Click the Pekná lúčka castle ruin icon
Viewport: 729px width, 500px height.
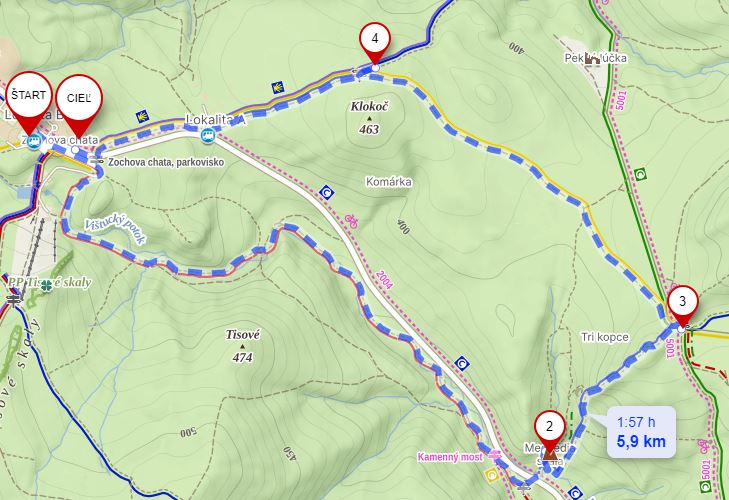pos(592,58)
